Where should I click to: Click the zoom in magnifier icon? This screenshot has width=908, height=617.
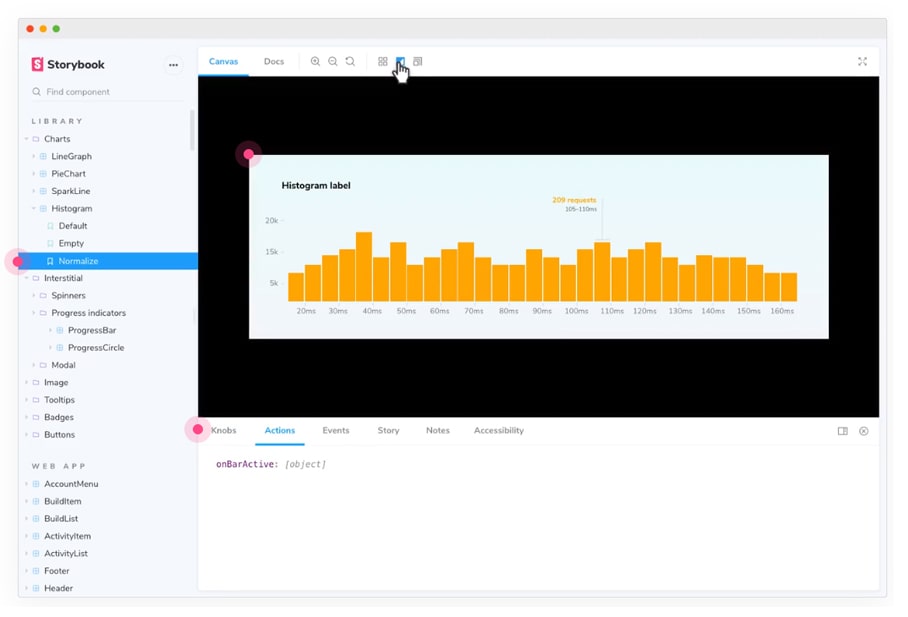pos(315,62)
